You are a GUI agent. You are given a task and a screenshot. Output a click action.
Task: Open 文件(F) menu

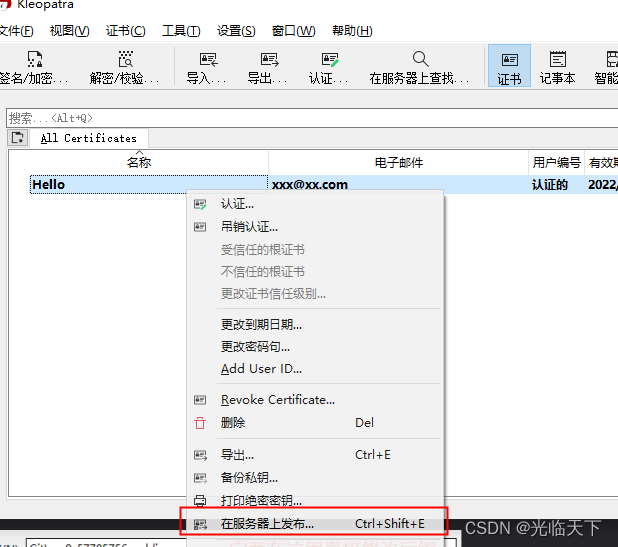[x=16, y=31]
